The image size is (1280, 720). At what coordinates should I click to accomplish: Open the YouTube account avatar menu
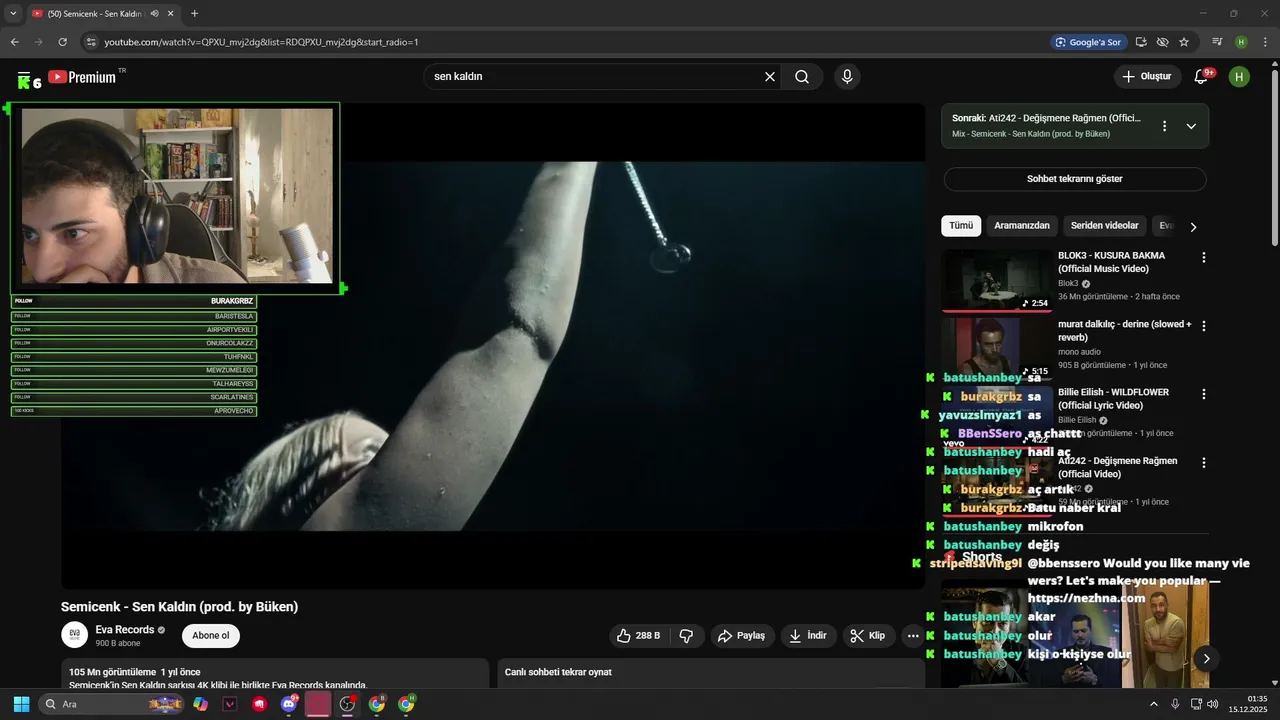tap(1239, 77)
